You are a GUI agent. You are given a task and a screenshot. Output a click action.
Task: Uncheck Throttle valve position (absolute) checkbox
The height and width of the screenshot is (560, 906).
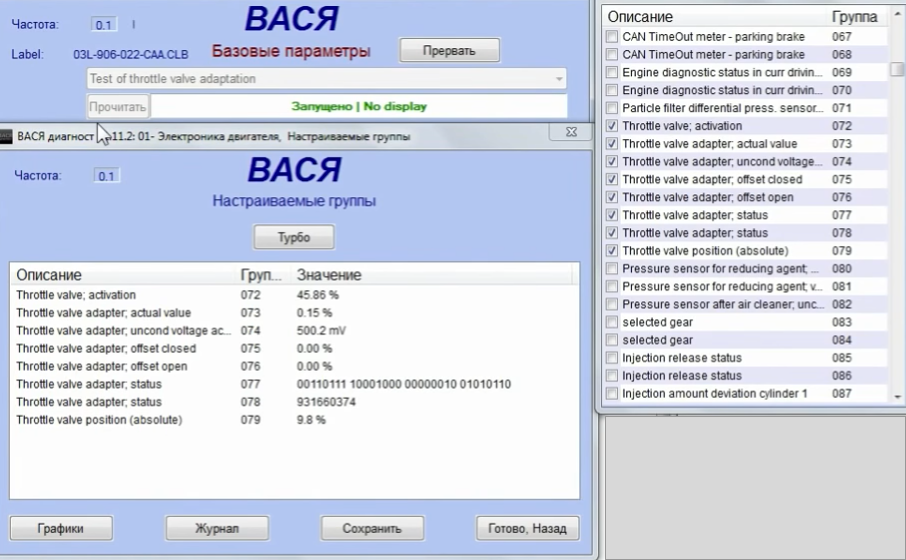[x=612, y=251]
